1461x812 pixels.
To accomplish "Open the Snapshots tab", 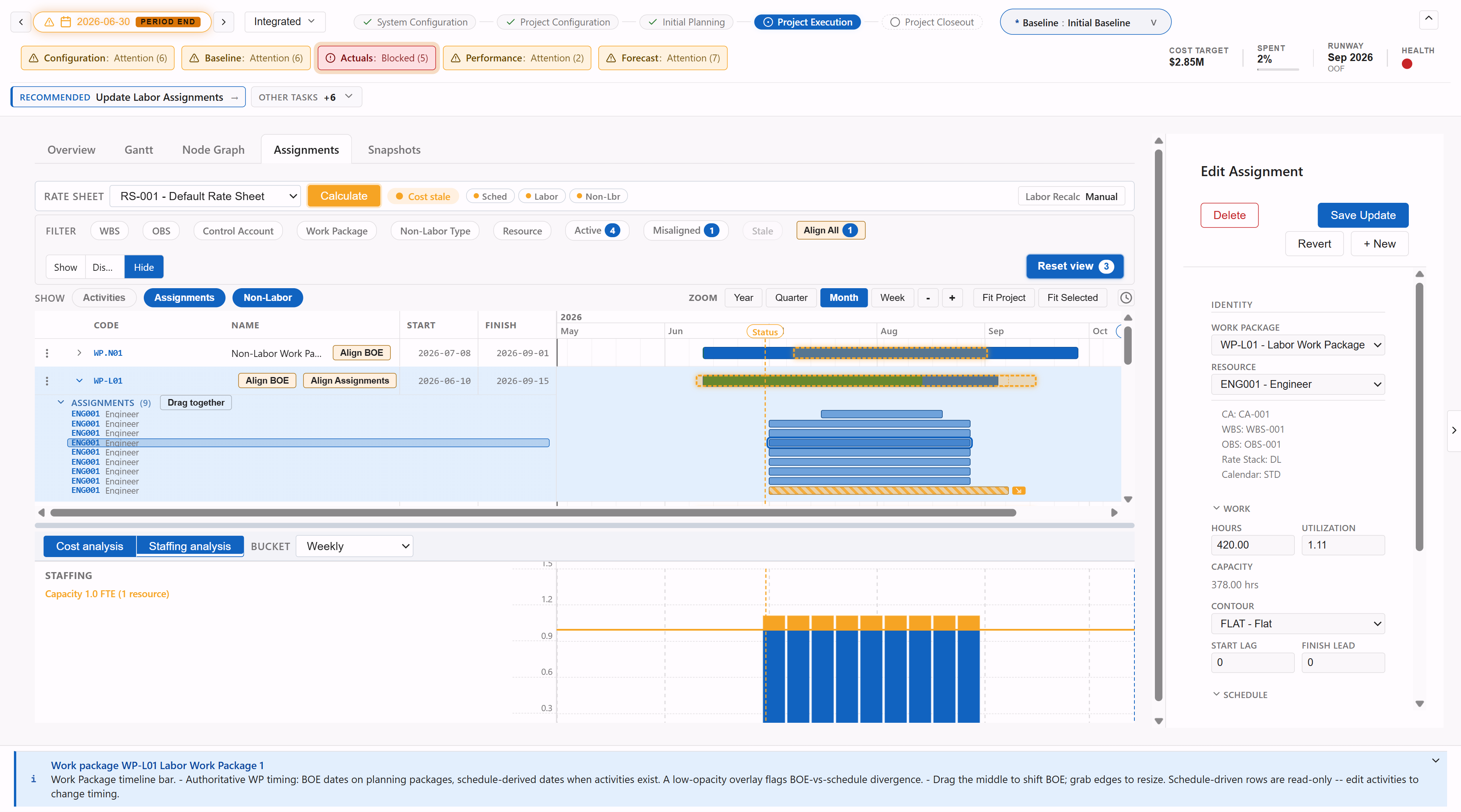I will click(394, 150).
